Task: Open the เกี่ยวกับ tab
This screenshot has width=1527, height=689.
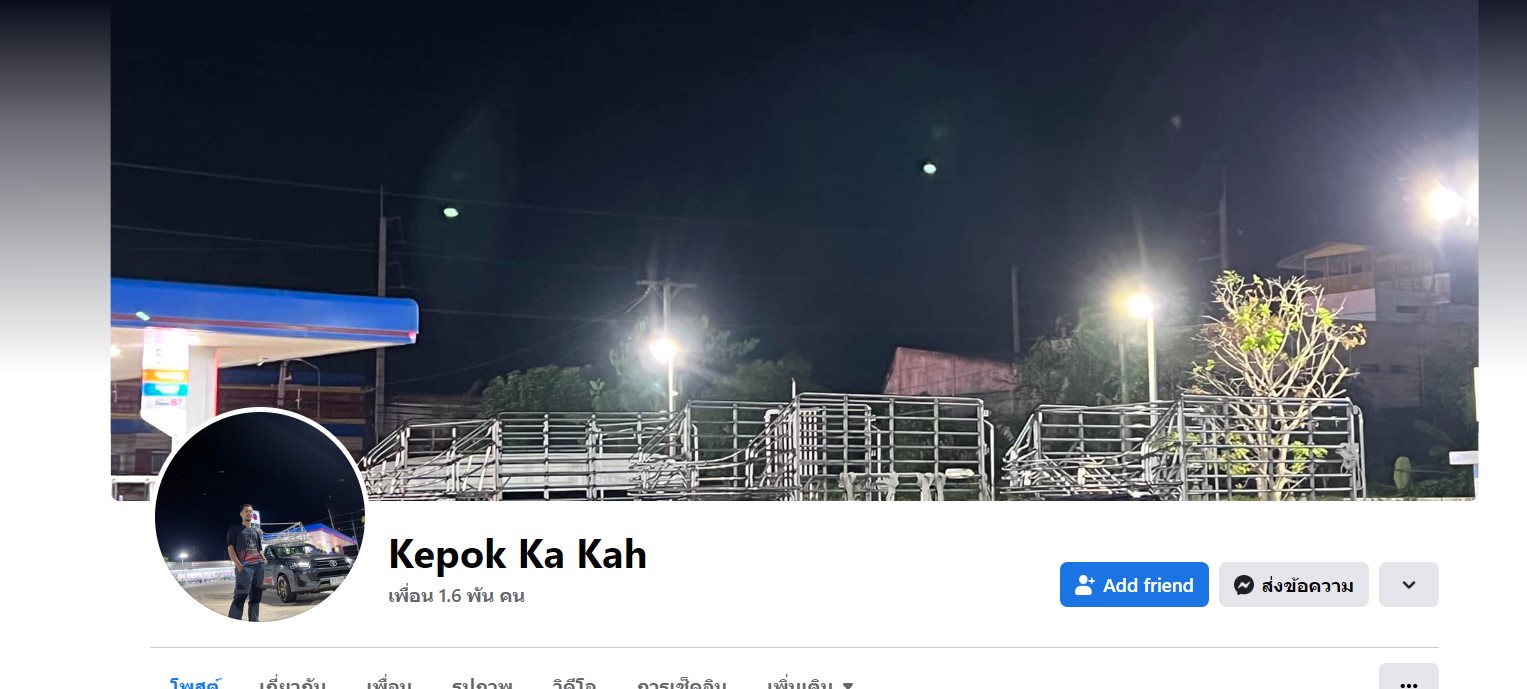Action: pyautogui.click(x=292, y=684)
